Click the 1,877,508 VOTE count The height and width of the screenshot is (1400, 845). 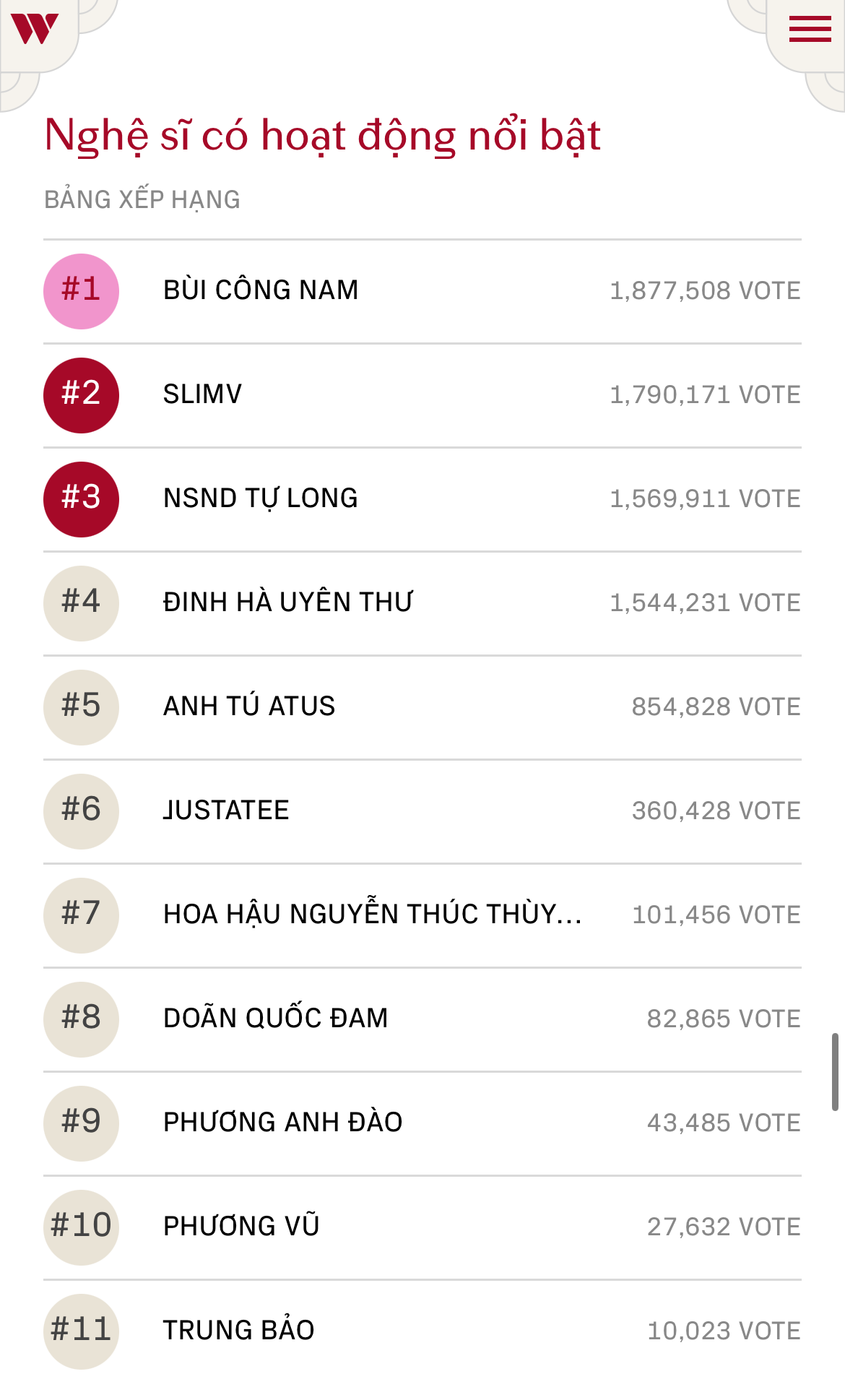[705, 291]
